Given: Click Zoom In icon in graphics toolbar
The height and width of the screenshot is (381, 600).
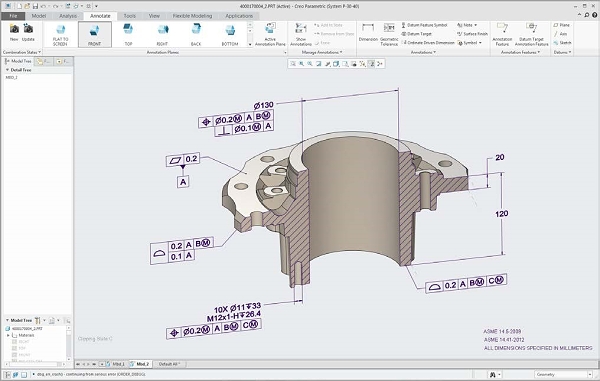Looking at the screenshot, I should click(302, 64).
